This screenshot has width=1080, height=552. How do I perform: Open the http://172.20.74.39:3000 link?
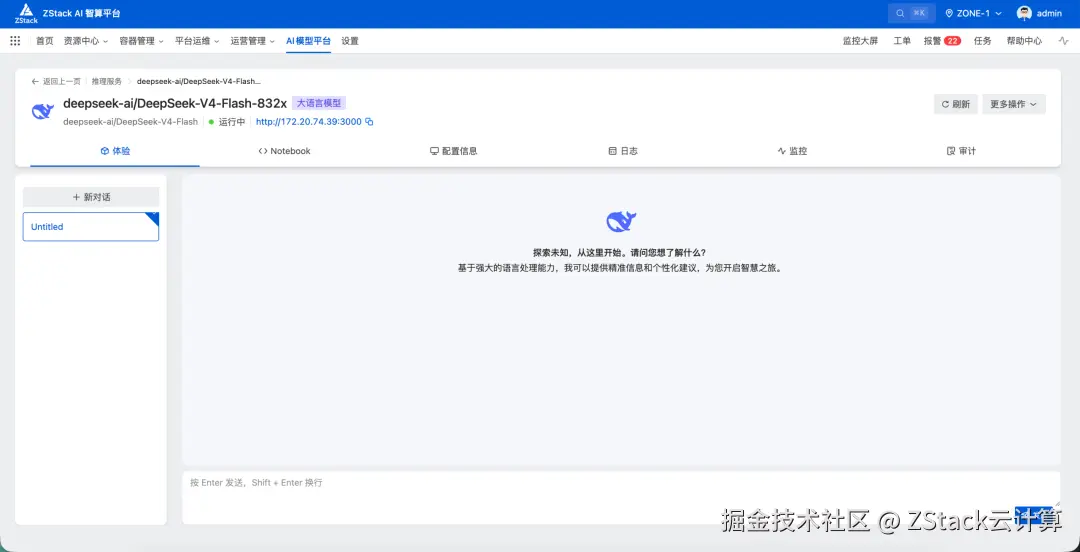click(309, 122)
